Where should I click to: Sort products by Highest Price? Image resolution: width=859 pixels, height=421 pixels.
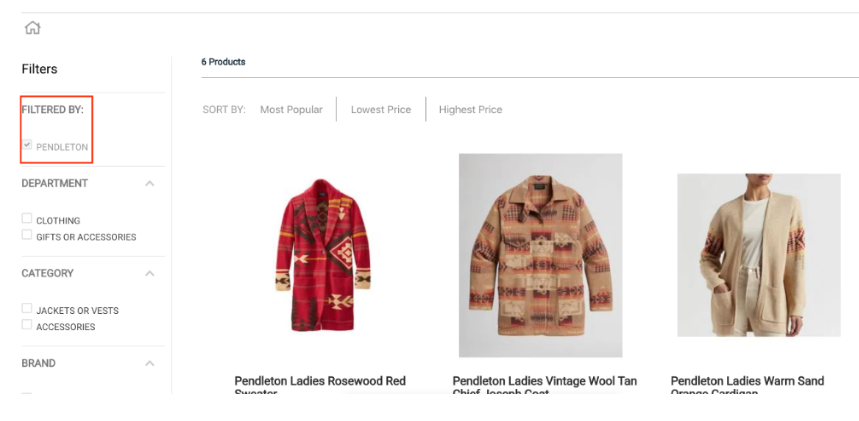pos(470,110)
